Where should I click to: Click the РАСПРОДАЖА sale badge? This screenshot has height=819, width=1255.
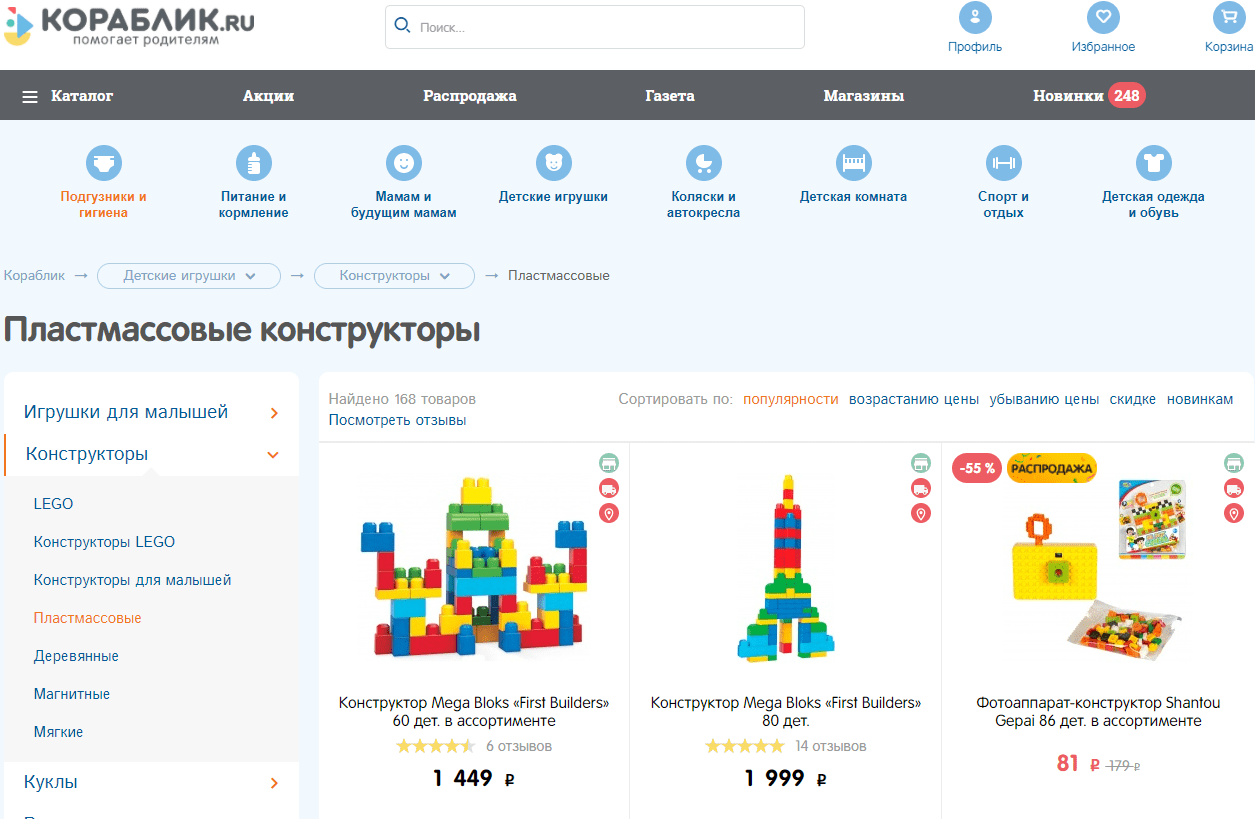pyautogui.click(x=1052, y=467)
